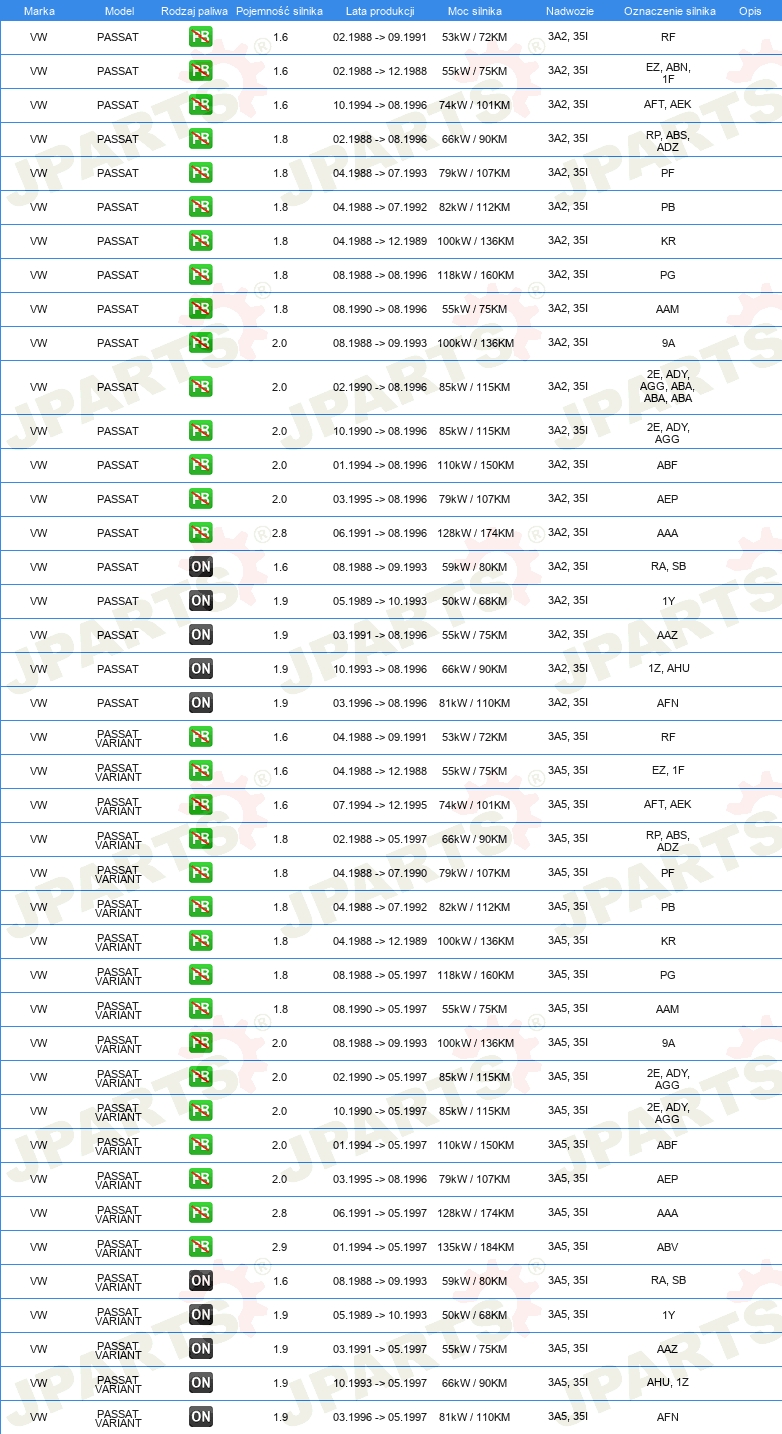This screenshot has width=782, height=1434.
Task: Click the Model column header
Action: coord(119,11)
